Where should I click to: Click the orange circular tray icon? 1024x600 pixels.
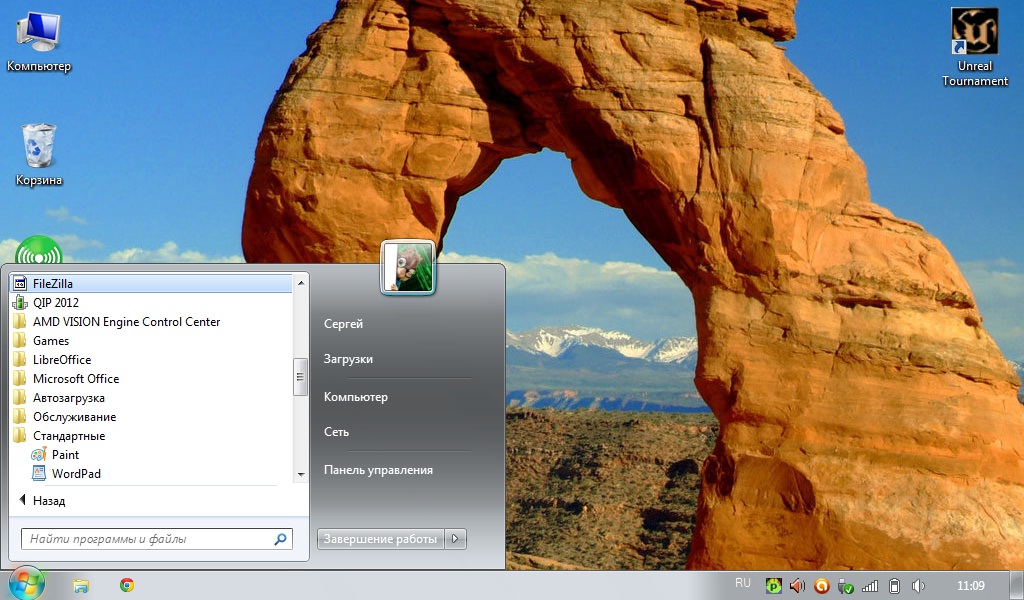(822, 586)
